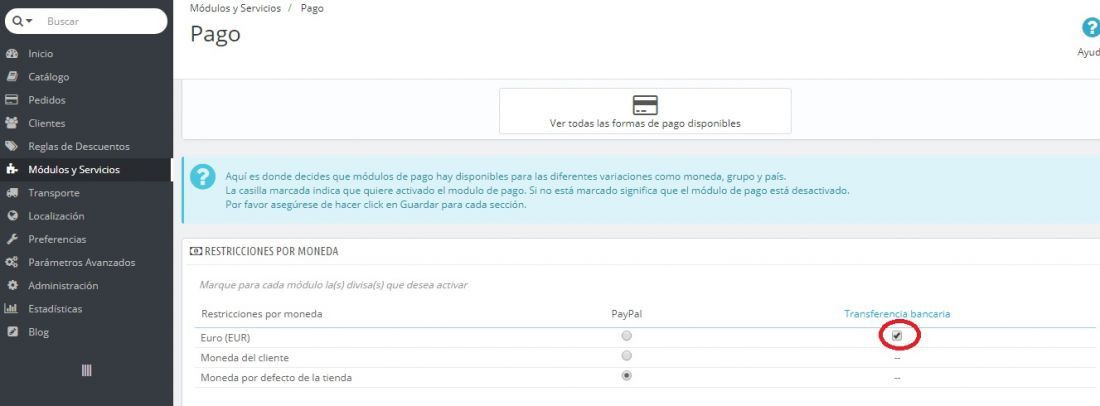Click the Pago page title
This screenshot has width=1100, height=406.
pyautogui.click(x=215, y=34)
